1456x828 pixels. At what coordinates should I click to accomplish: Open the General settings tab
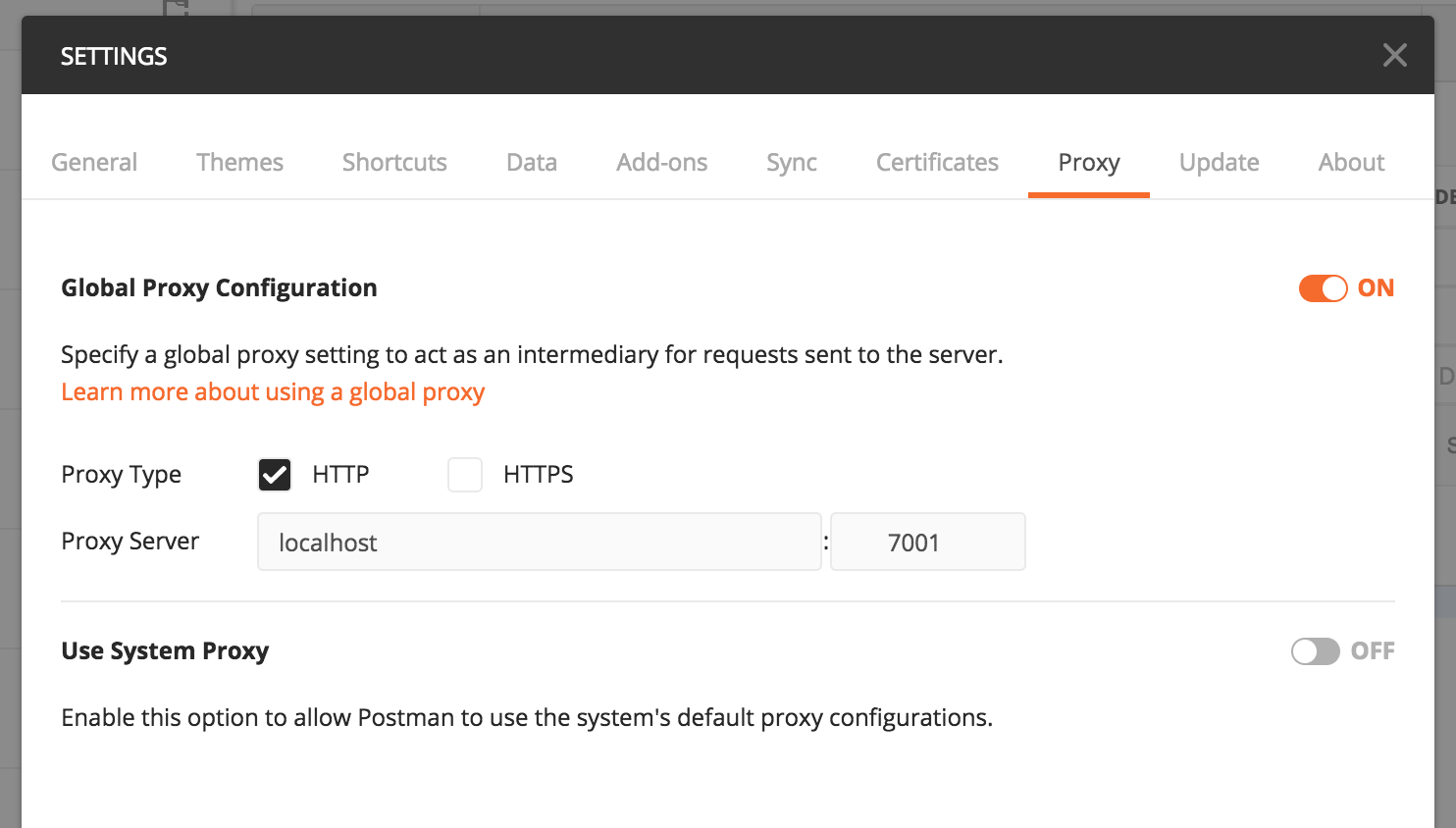(x=94, y=162)
